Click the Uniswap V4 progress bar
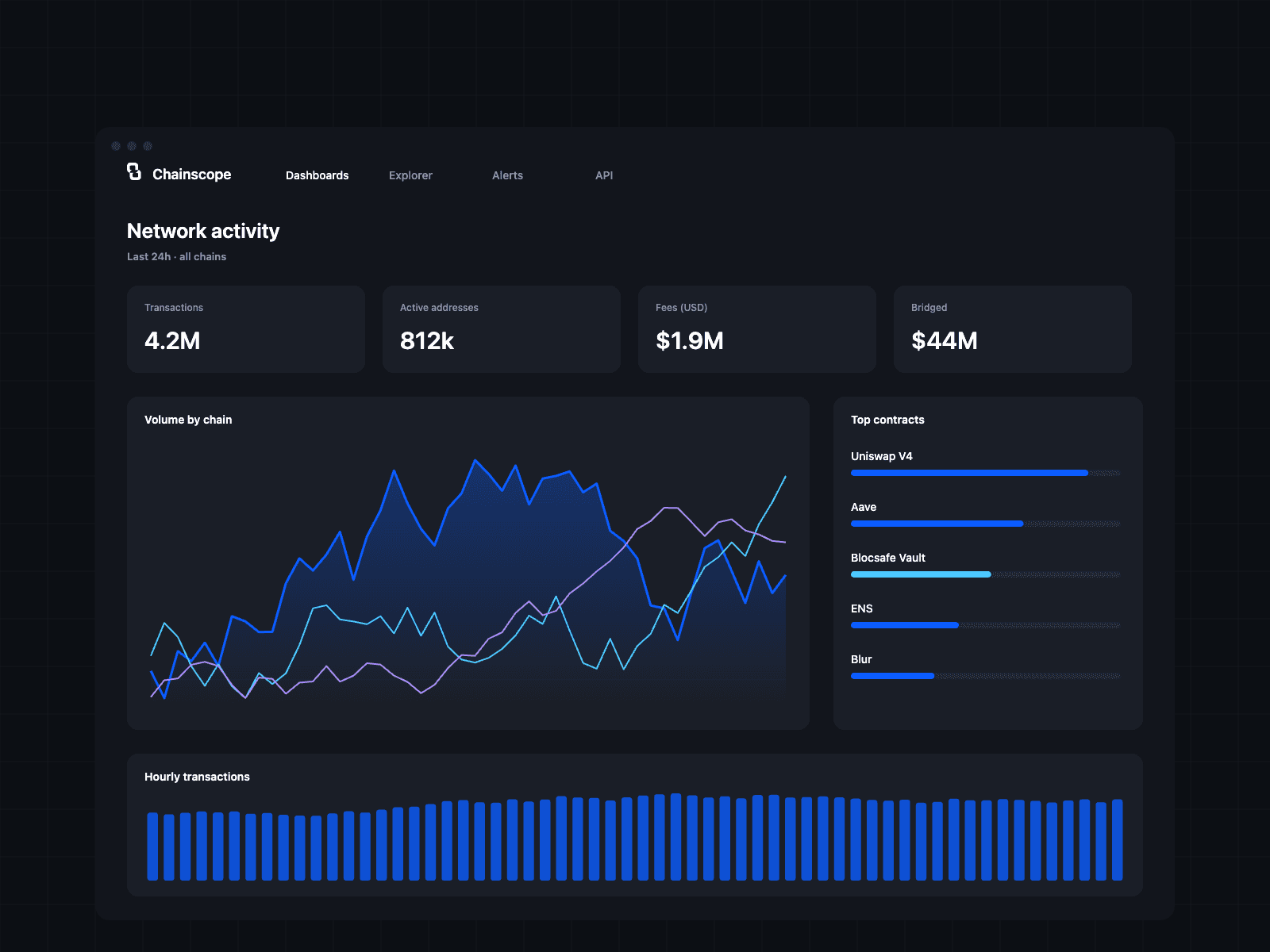This screenshot has height=952, width=1270. click(x=986, y=473)
